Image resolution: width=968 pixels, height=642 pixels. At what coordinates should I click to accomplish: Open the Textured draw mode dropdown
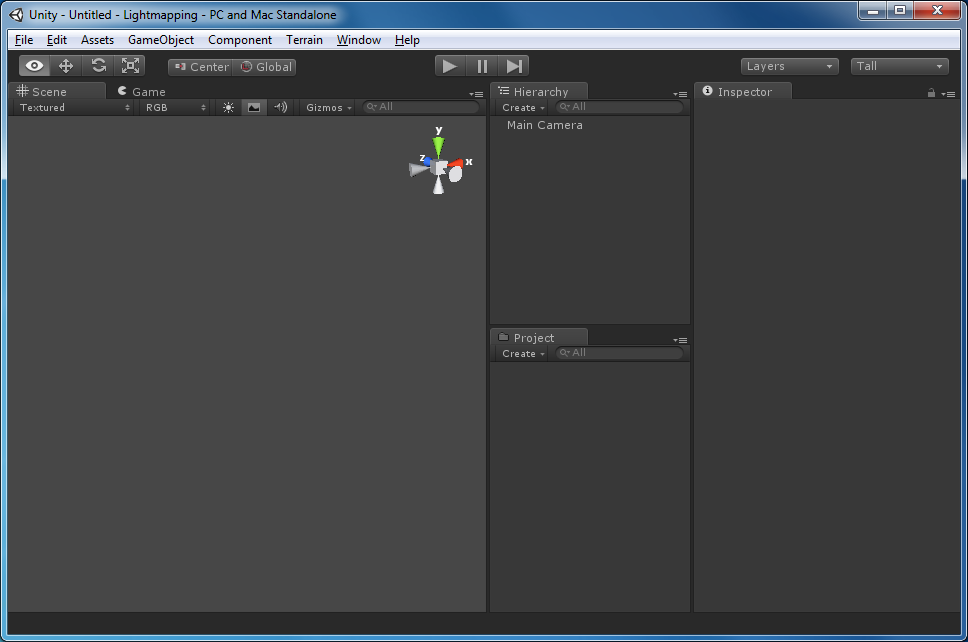point(74,107)
